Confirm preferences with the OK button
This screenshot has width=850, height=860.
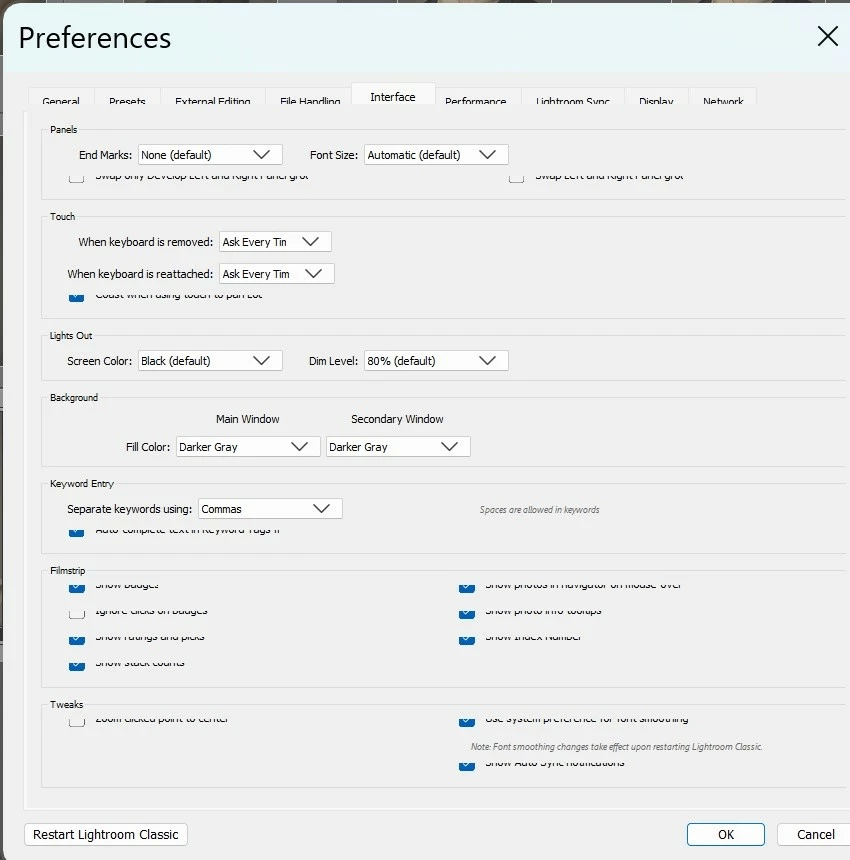(x=726, y=834)
